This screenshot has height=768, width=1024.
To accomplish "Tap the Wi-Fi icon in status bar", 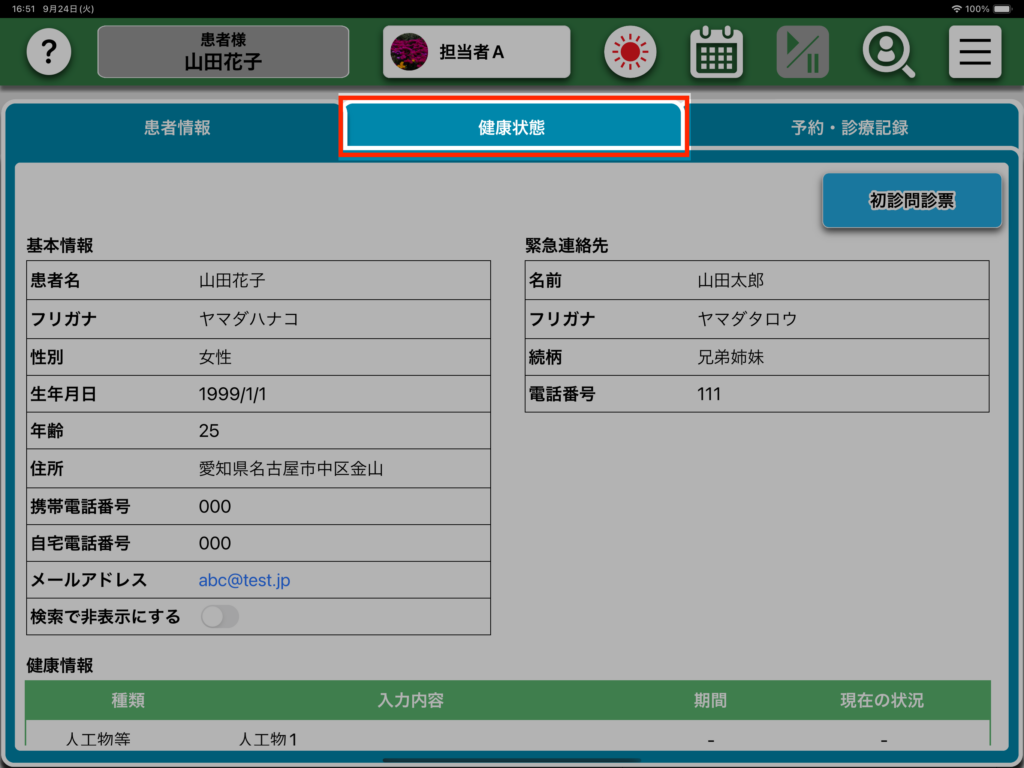I will click(957, 9).
